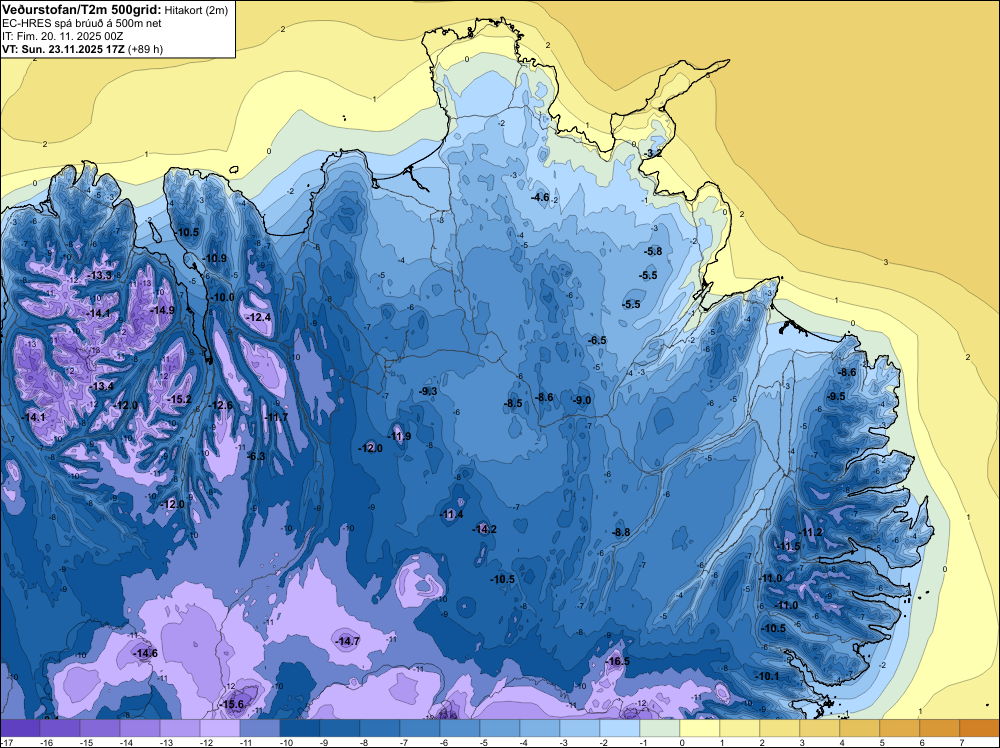
Task: Select the -3.2 temperature value
Action: 652,154
